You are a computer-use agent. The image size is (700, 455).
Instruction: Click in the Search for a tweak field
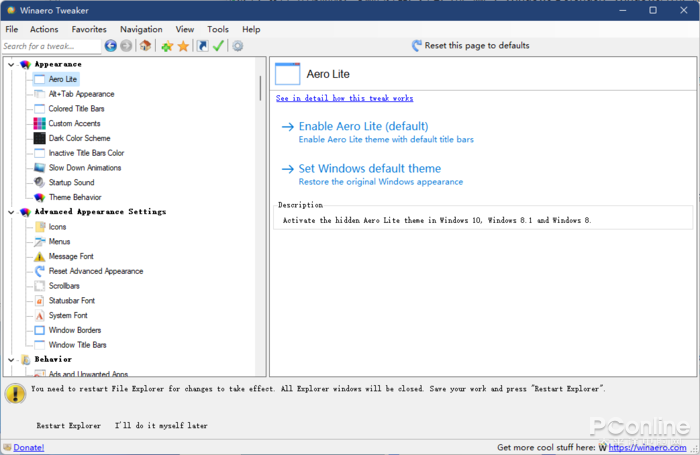coord(50,46)
